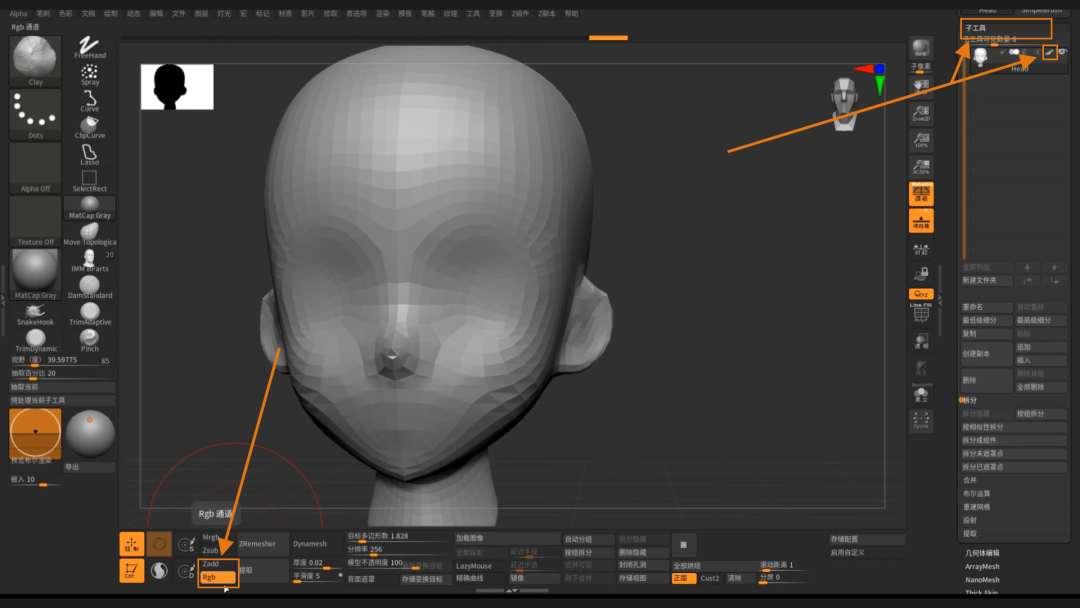The image size is (1080, 608).
Task: Click the Head subtool thumbnail
Action: click(979, 56)
